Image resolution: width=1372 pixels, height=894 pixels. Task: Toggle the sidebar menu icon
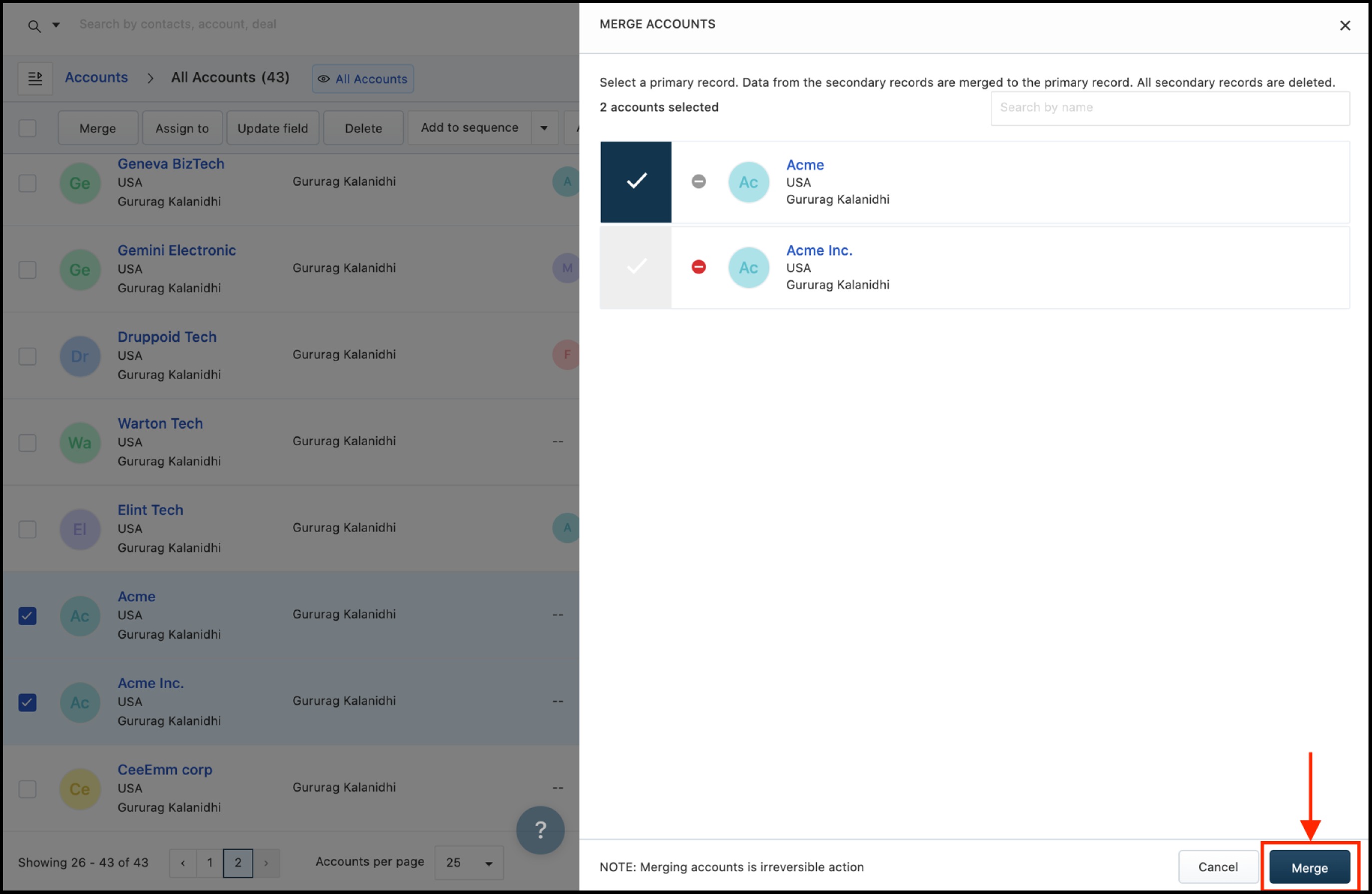pyautogui.click(x=35, y=78)
